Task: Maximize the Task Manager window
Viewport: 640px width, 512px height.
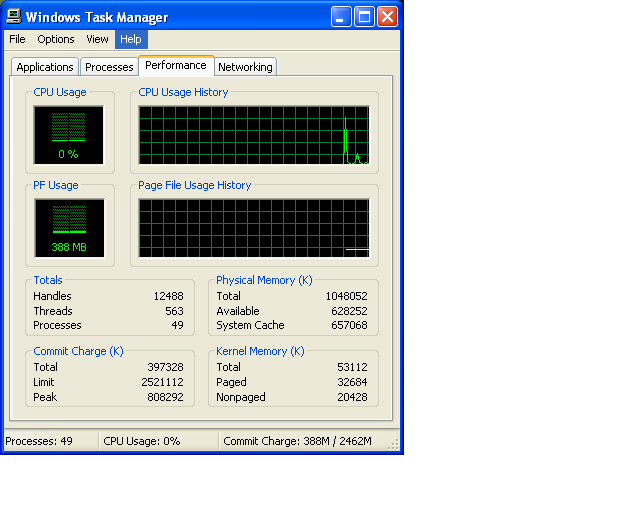Action: pyautogui.click(x=364, y=17)
